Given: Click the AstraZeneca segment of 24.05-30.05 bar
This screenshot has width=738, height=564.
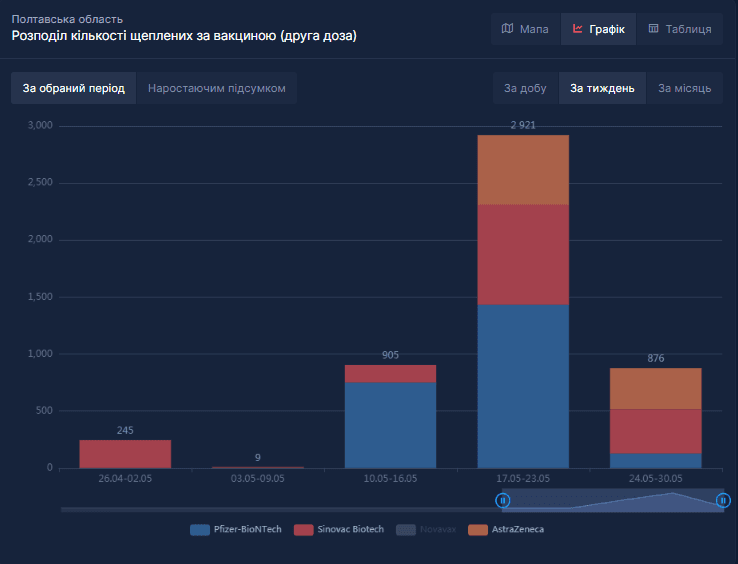Looking at the screenshot, I should (656, 388).
